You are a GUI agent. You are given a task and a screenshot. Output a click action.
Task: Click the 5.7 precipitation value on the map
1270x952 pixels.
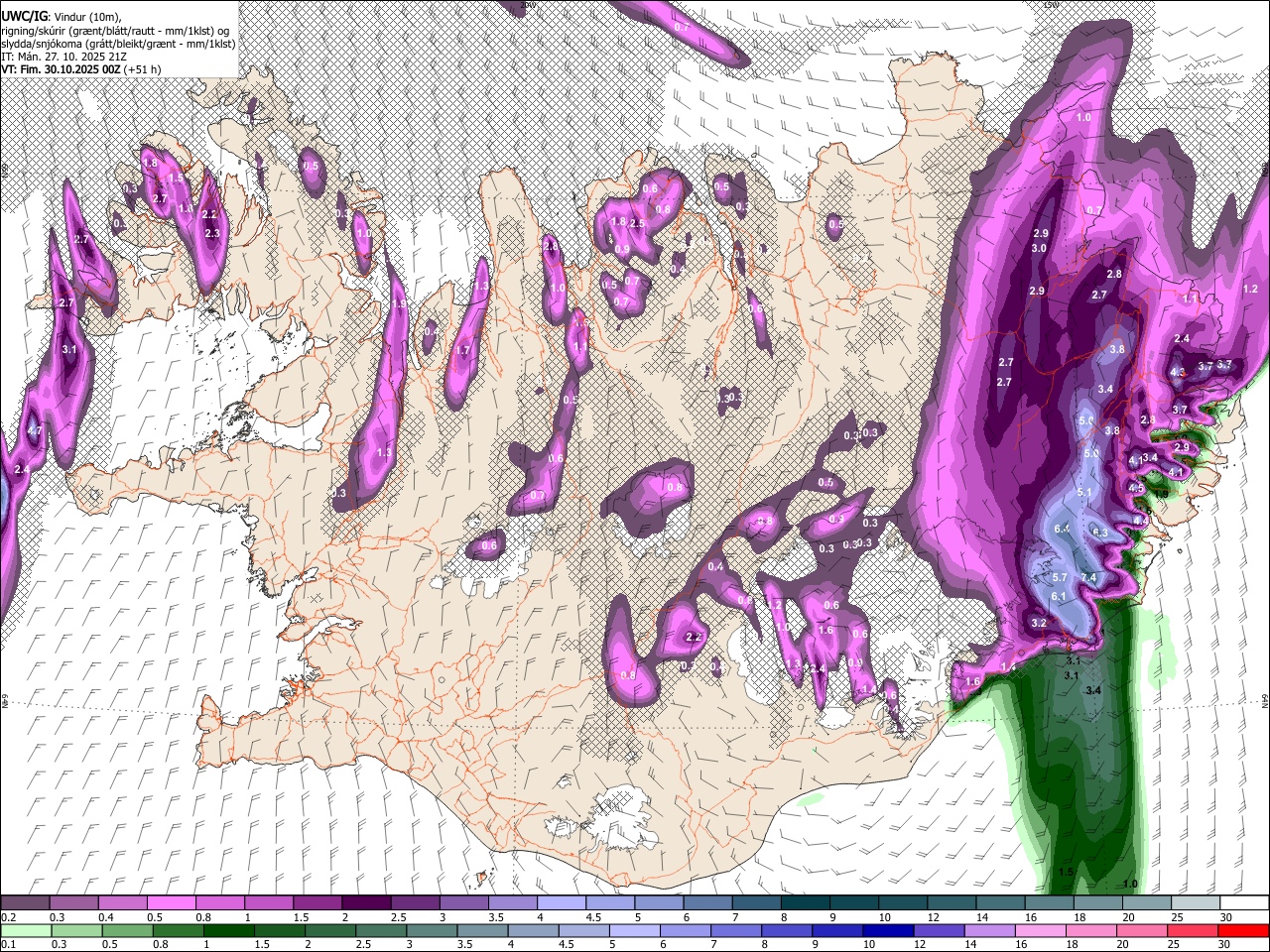[x=1059, y=578]
